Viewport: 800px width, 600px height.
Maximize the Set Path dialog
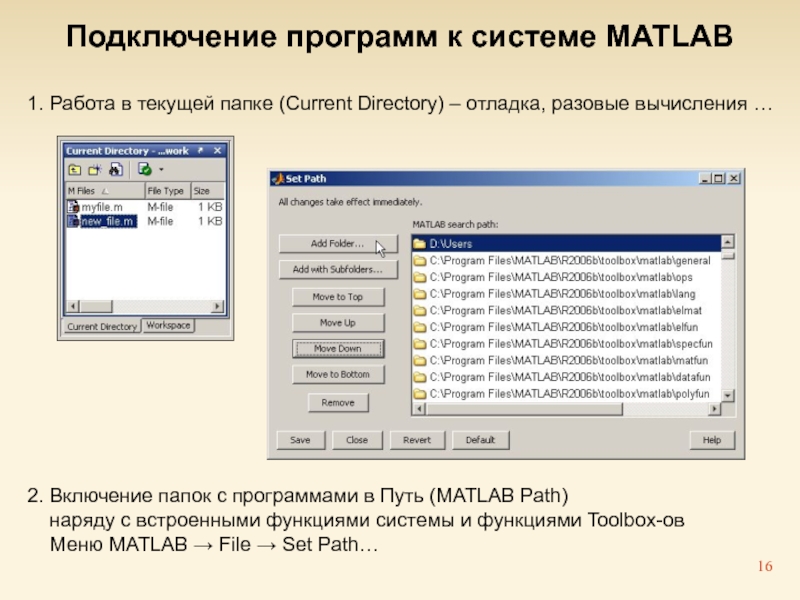pyautogui.click(x=718, y=179)
